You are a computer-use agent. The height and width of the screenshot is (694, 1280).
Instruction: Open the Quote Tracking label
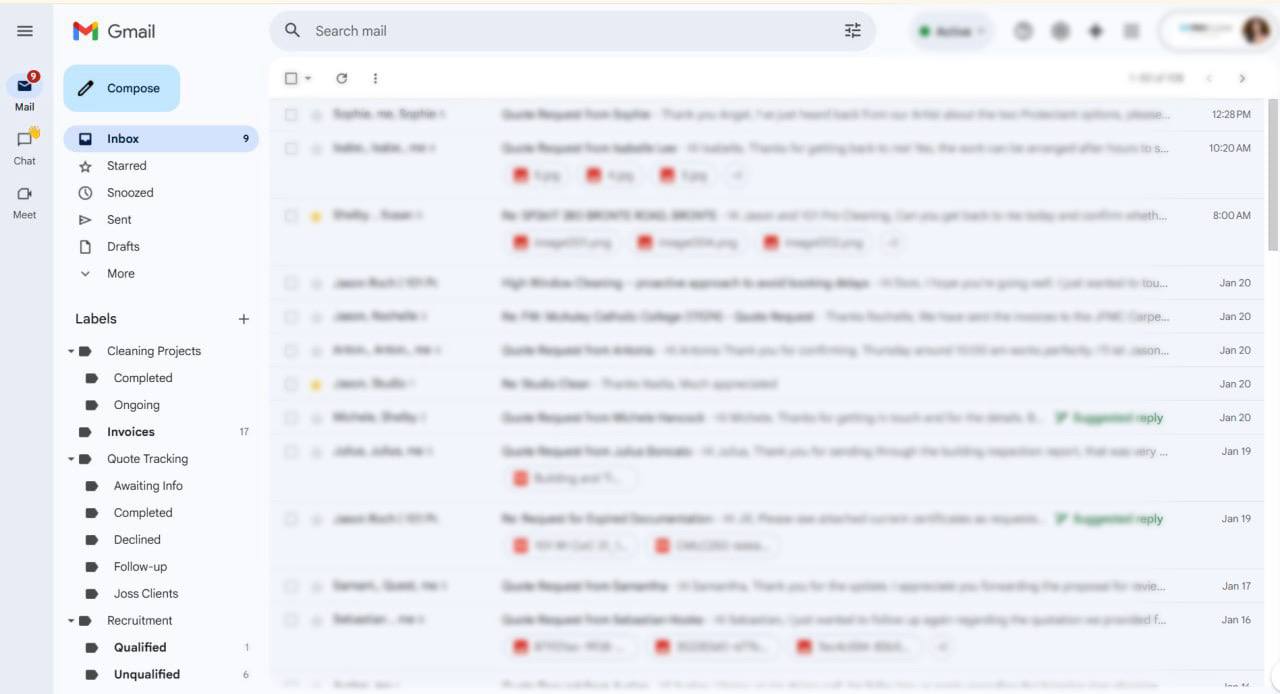pyautogui.click(x=148, y=459)
